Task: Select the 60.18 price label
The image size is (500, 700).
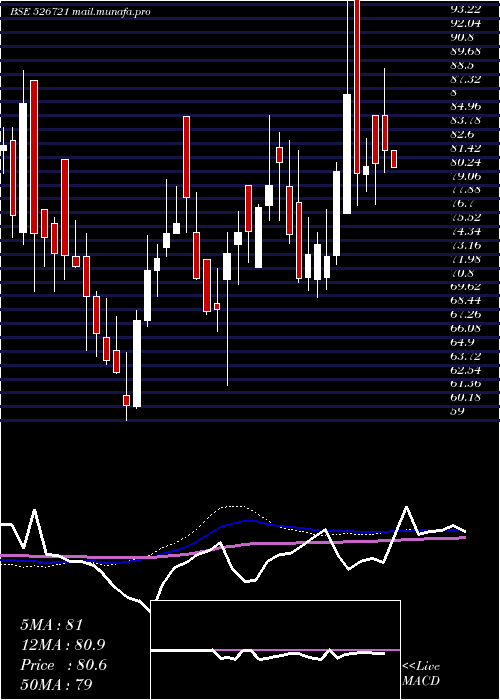Action: pyautogui.click(x=466, y=397)
